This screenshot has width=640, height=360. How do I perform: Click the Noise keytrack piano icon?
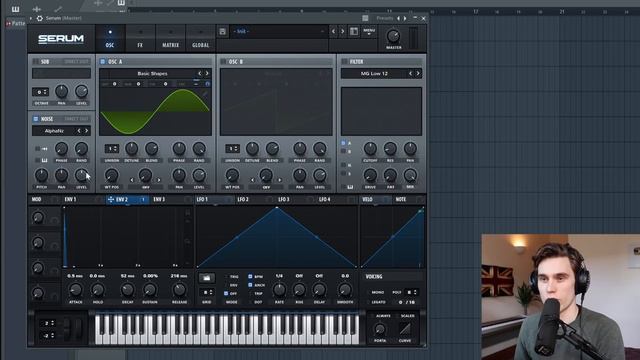click(44, 160)
